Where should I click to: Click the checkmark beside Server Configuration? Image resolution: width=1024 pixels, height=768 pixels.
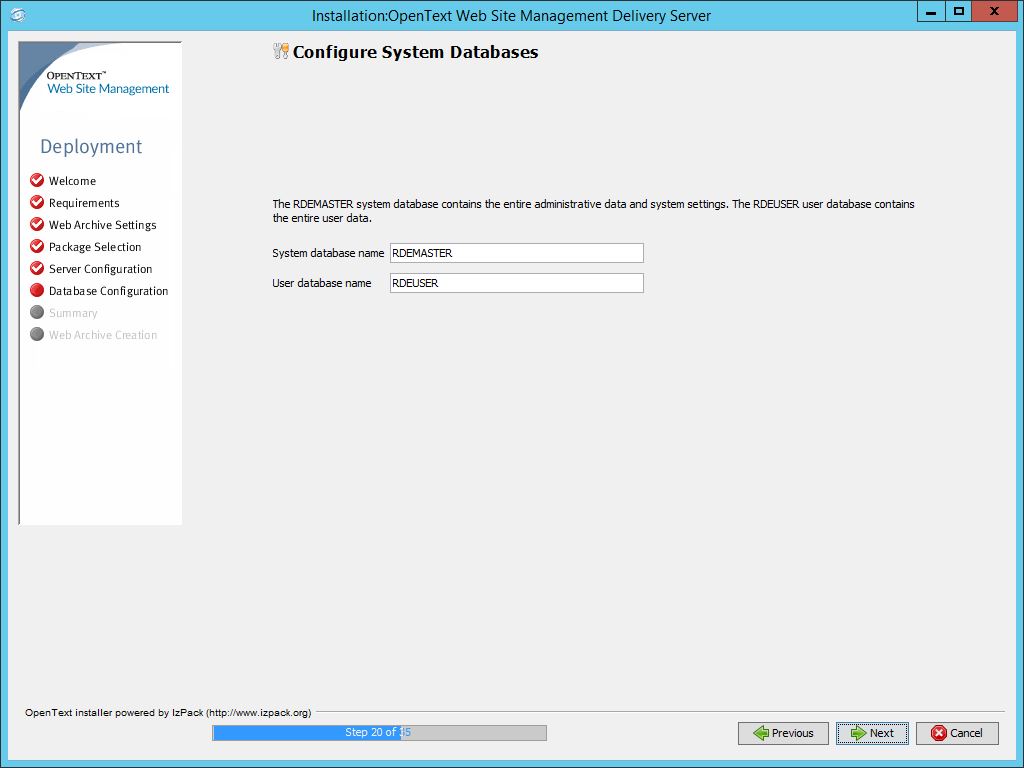pyautogui.click(x=37, y=268)
